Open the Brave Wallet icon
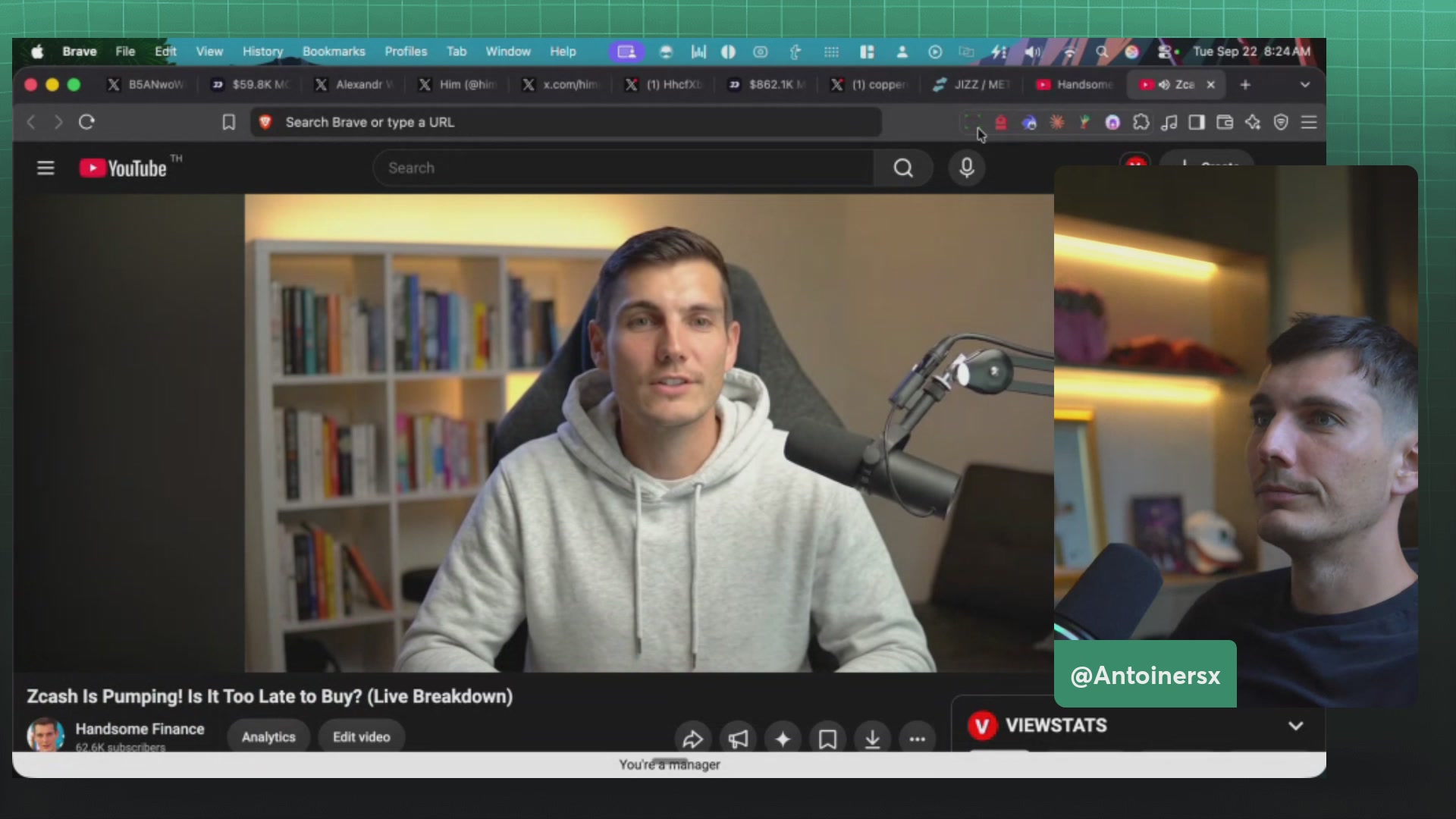Viewport: 1456px width, 819px height. [x=1225, y=122]
